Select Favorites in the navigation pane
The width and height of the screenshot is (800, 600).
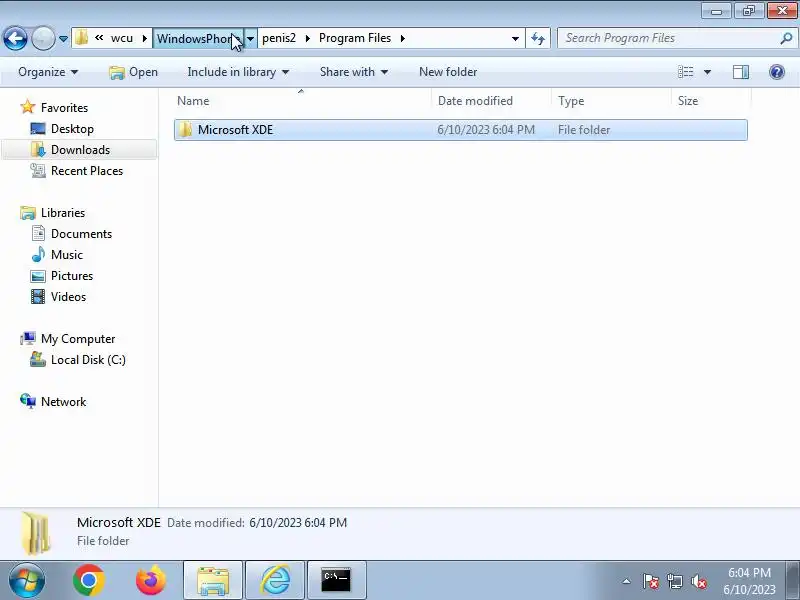tap(64, 108)
